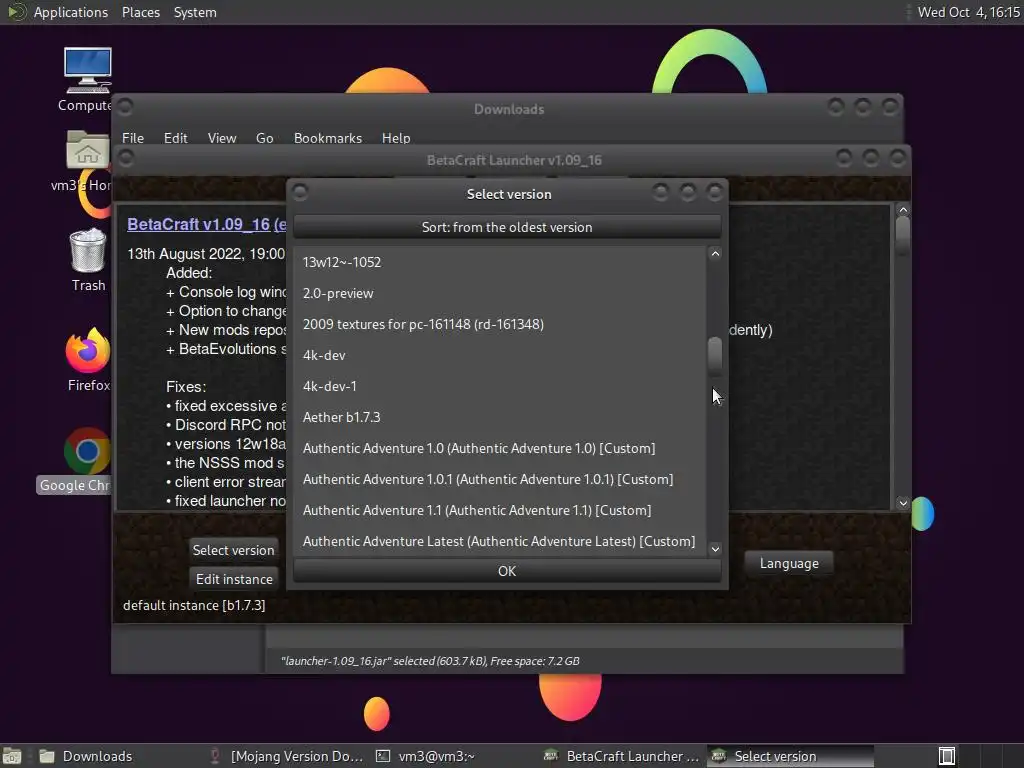
Task: Select Authentic Adventure 1.0.1 [Custom]
Action: pos(500,479)
